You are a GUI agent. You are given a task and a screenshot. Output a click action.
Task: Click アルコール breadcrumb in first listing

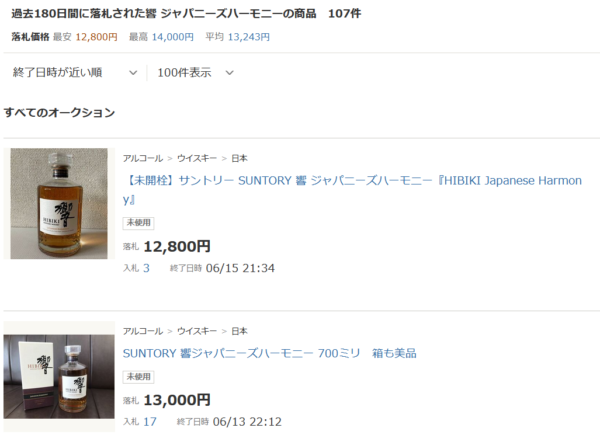pos(143,158)
